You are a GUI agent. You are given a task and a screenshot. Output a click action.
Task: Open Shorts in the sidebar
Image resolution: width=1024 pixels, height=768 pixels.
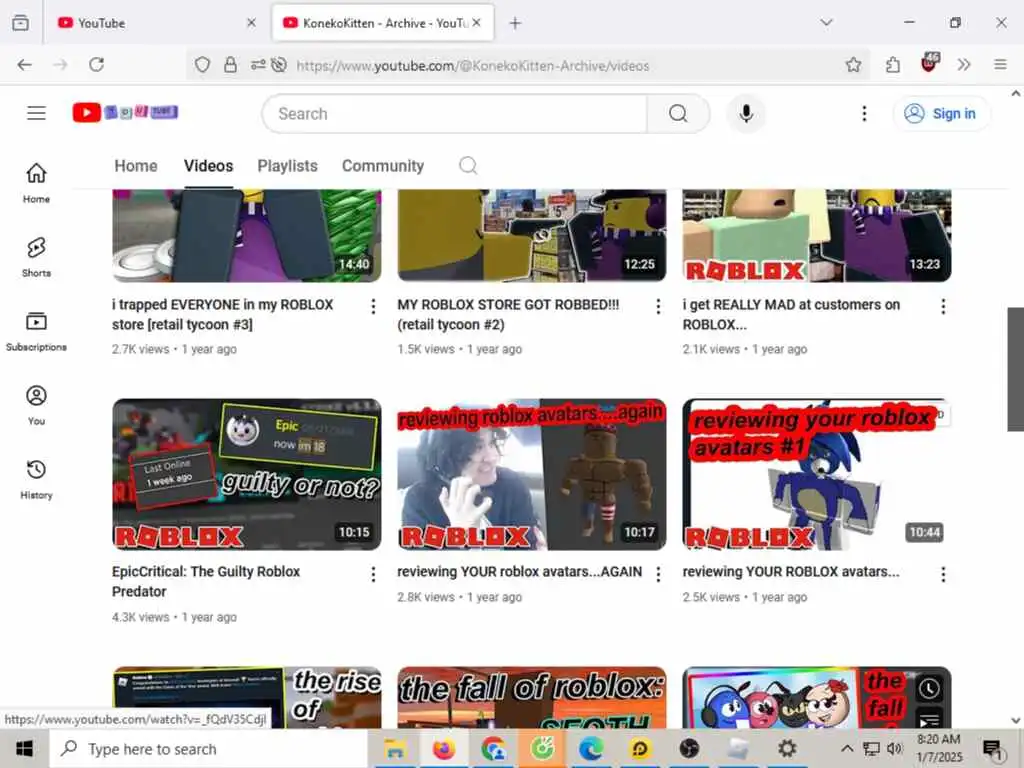pos(37,257)
